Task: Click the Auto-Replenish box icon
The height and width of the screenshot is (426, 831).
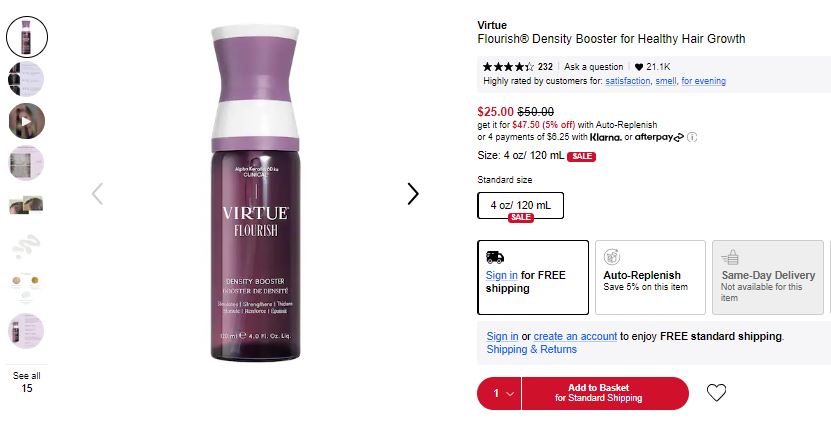Action: [612, 257]
